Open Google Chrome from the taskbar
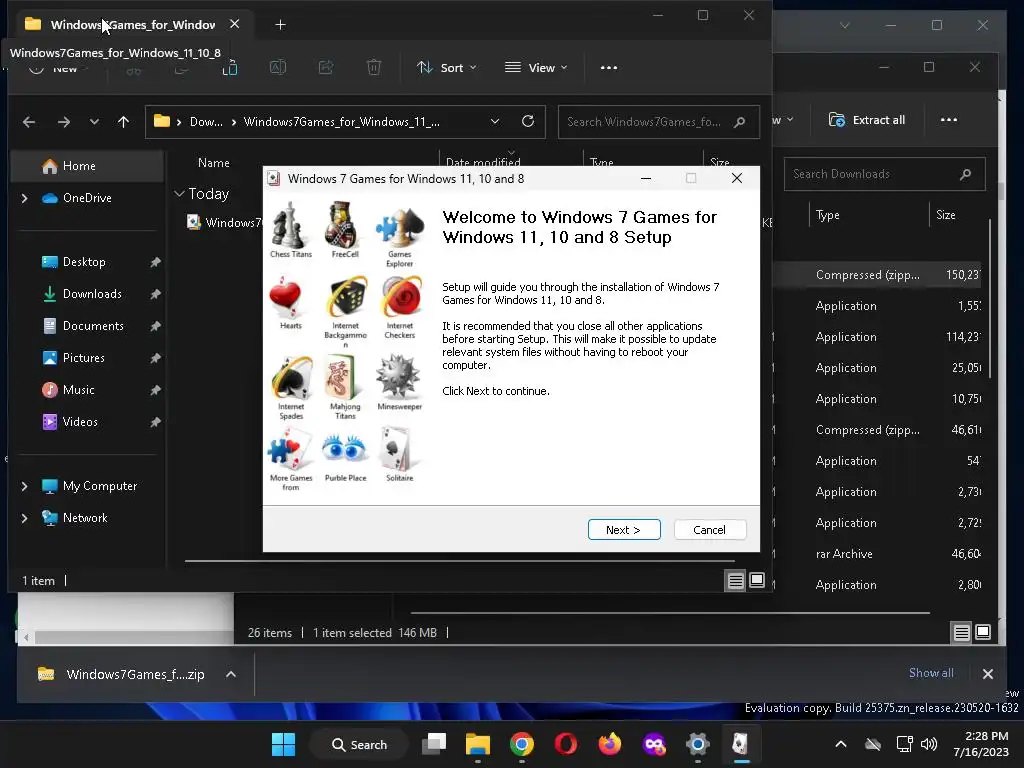The image size is (1024, 768). 522,744
